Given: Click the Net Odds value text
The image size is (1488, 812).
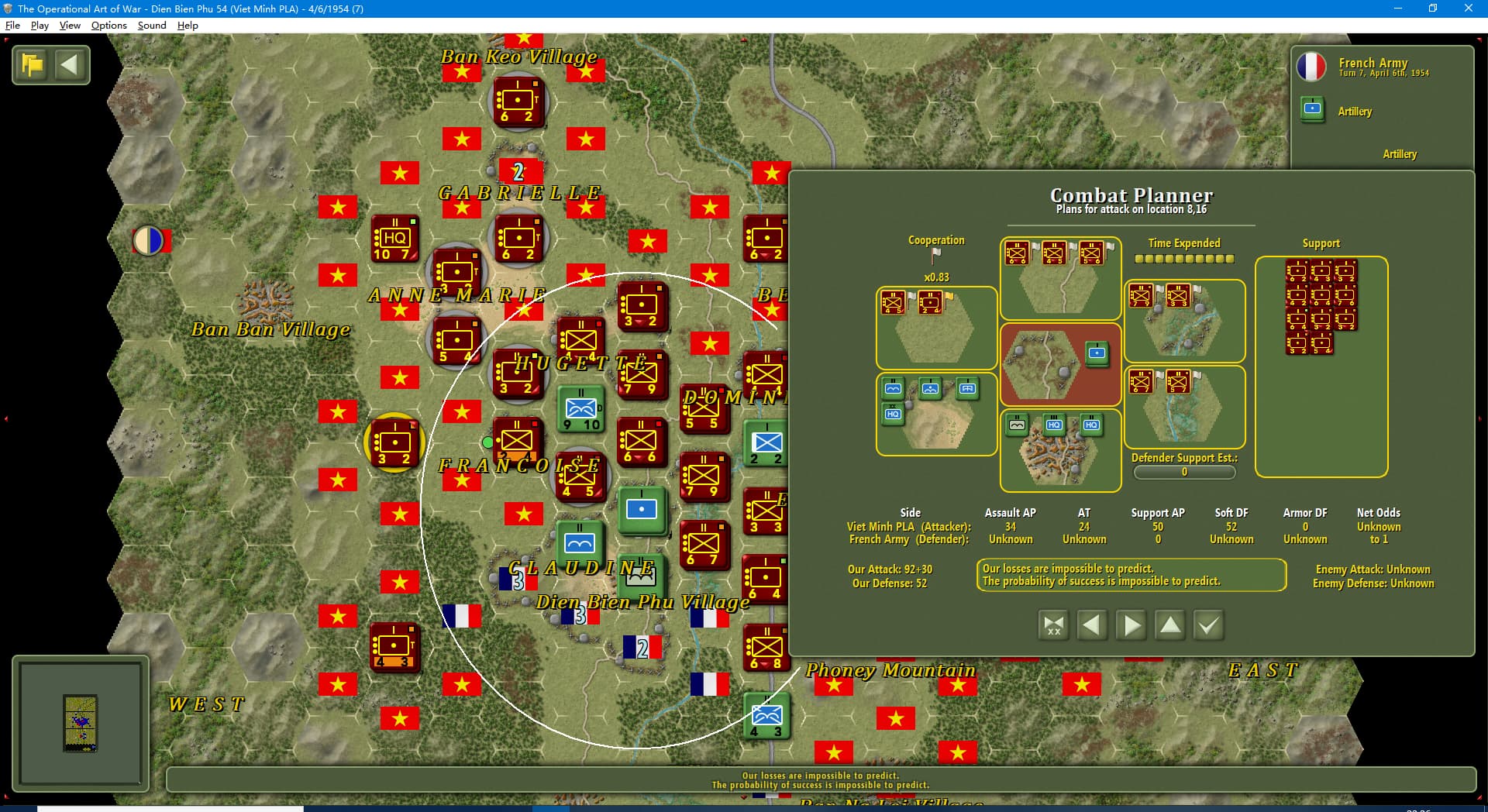Looking at the screenshot, I should click(x=1379, y=533).
